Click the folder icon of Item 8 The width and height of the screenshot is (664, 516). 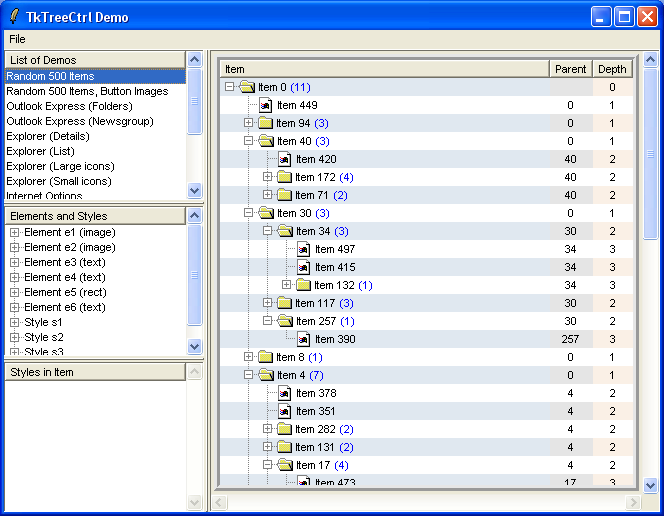(266, 357)
